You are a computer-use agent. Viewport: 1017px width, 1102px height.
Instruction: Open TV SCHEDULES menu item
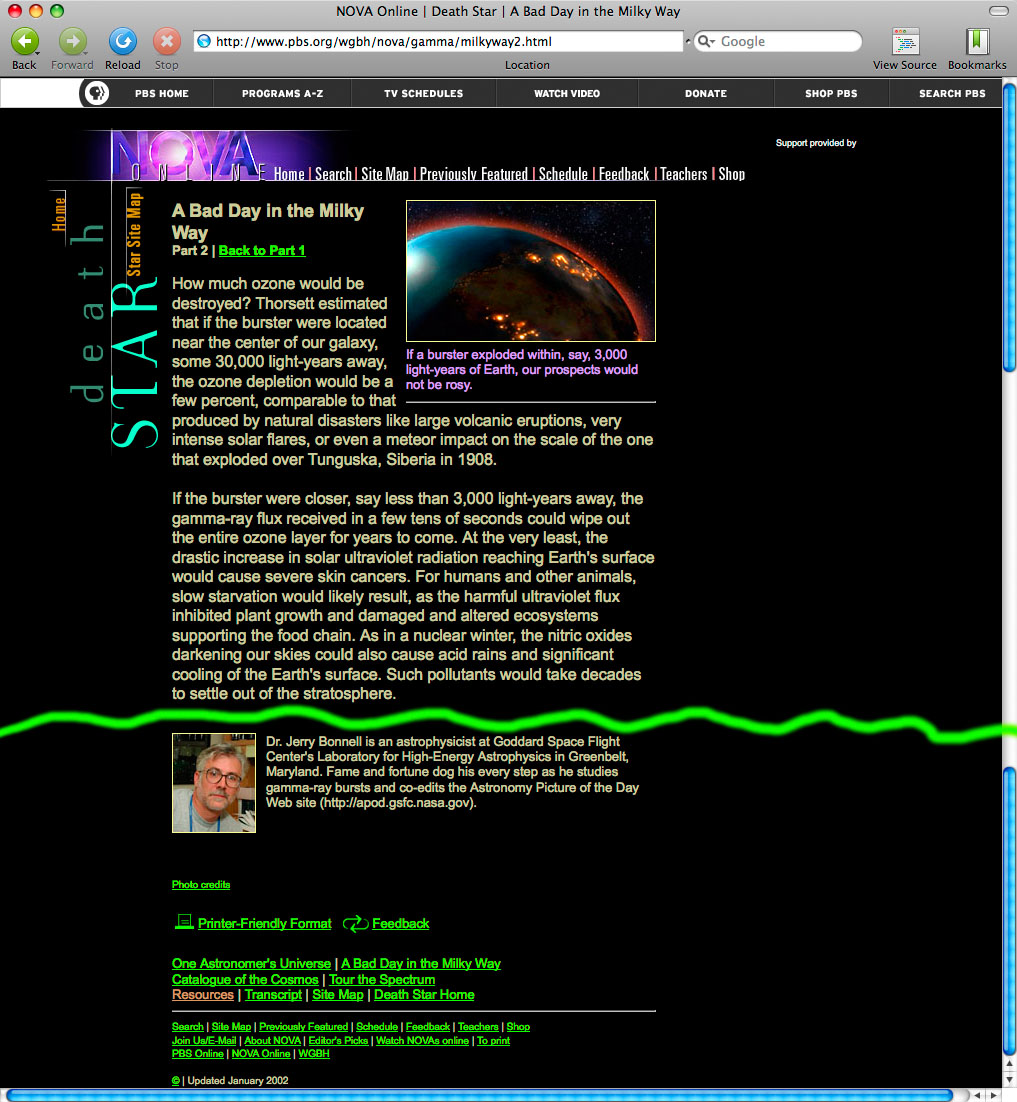click(424, 93)
